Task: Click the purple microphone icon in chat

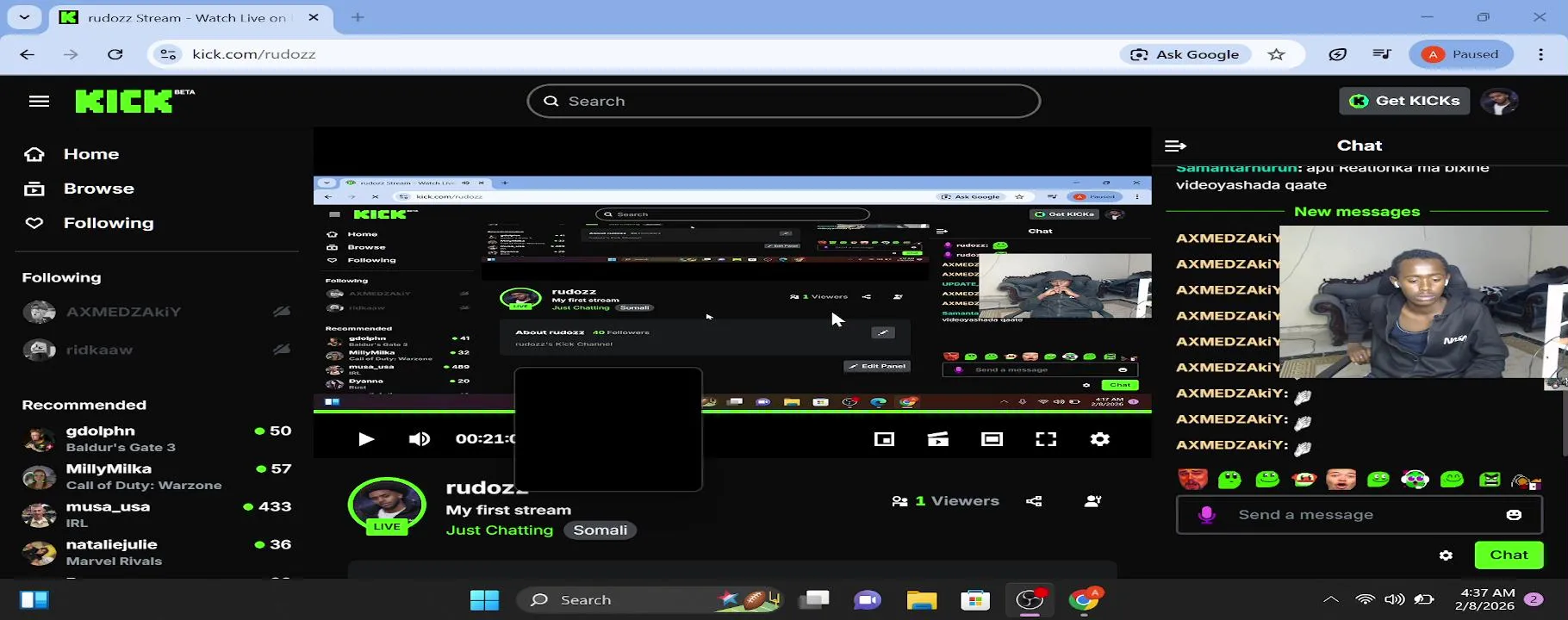Action: [x=1206, y=515]
